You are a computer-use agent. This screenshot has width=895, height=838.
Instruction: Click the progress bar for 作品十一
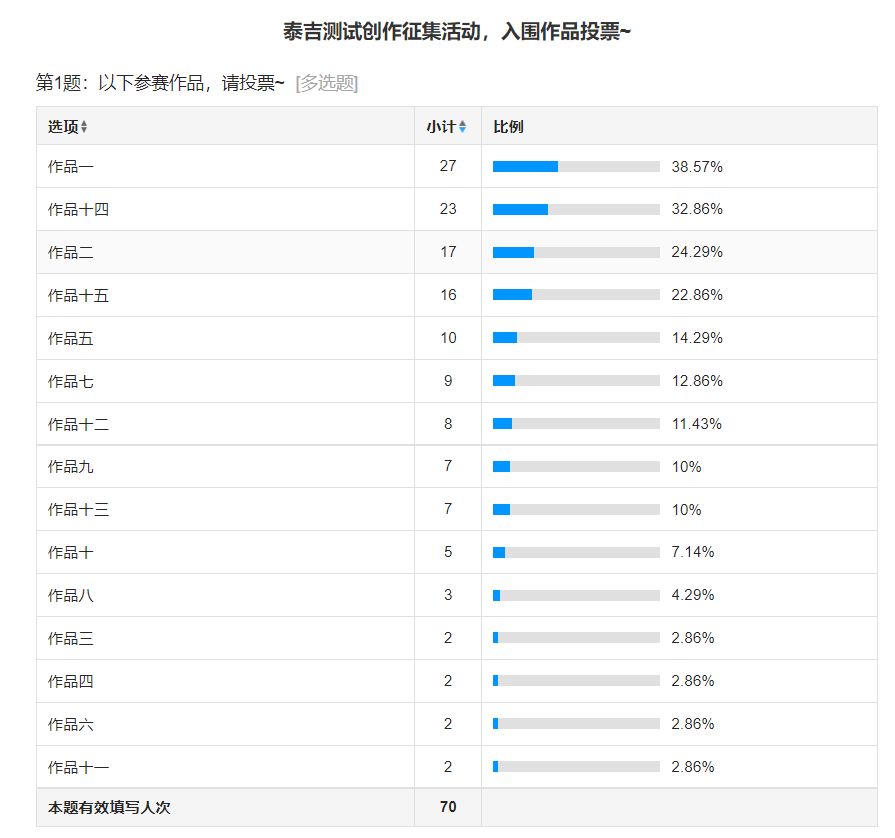(576, 767)
